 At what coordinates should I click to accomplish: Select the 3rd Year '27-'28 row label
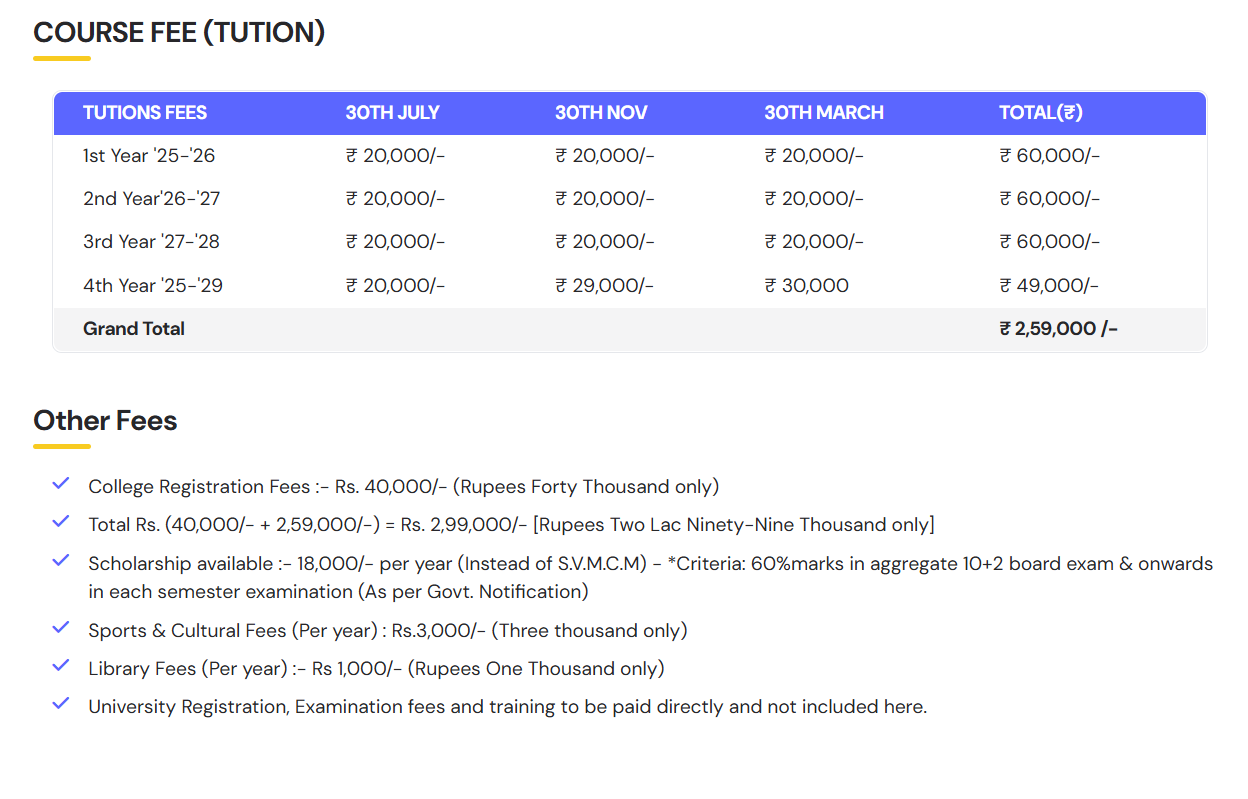[x=151, y=242]
